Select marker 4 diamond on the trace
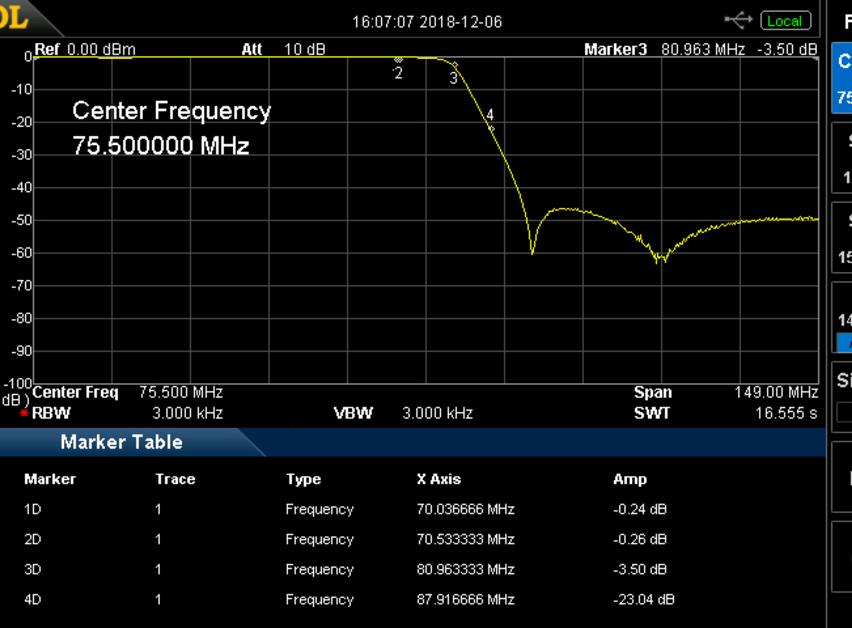The width and height of the screenshot is (852, 628). point(491,128)
